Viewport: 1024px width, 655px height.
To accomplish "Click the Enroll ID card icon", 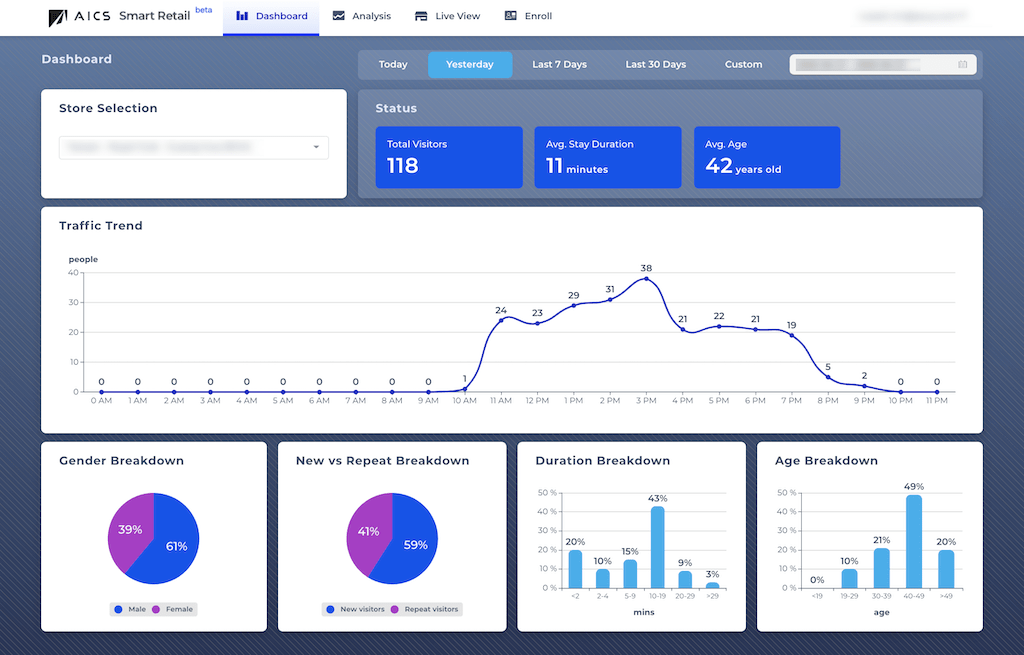I will pos(511,16).
